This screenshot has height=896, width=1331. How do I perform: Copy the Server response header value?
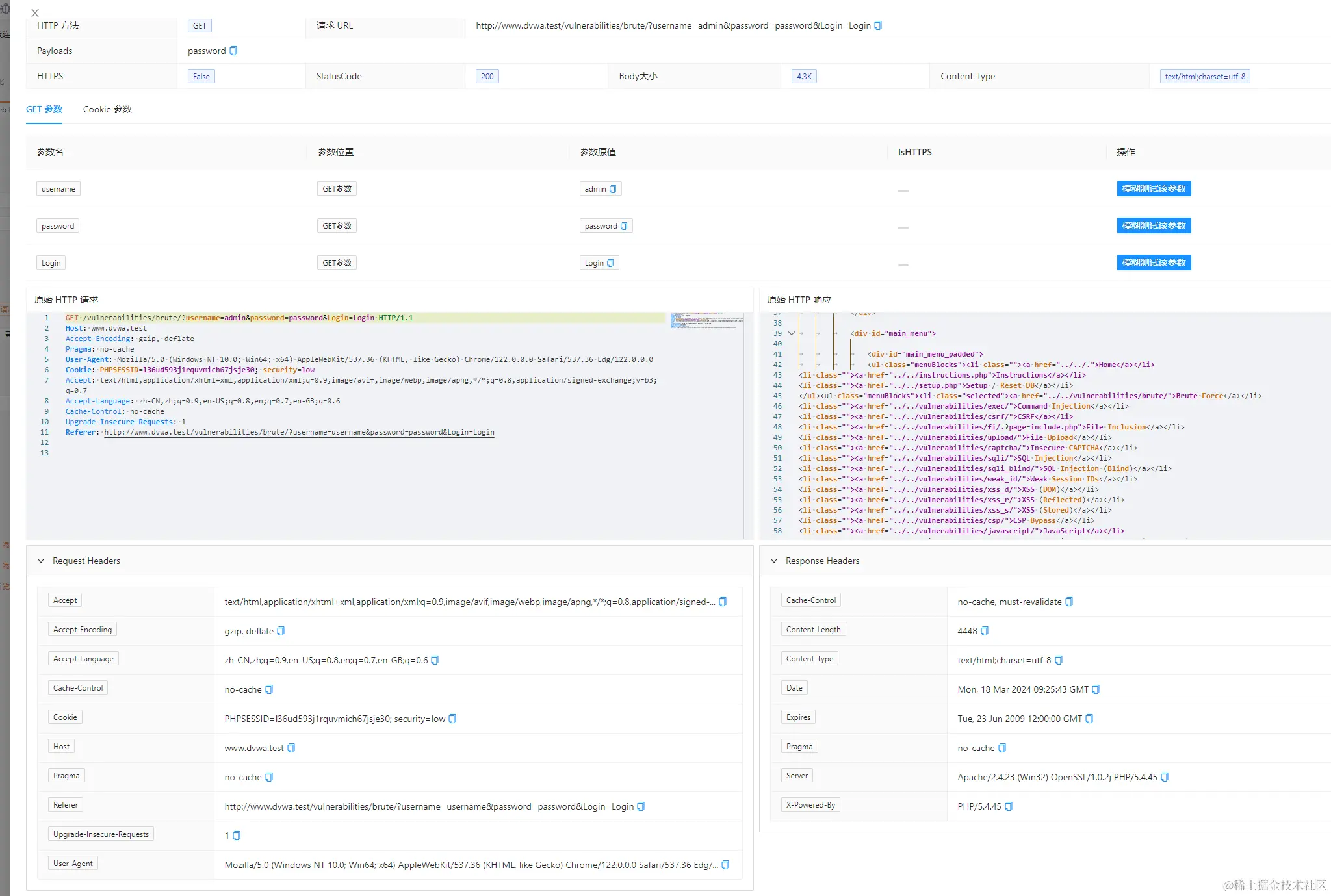click(1165, 777)
